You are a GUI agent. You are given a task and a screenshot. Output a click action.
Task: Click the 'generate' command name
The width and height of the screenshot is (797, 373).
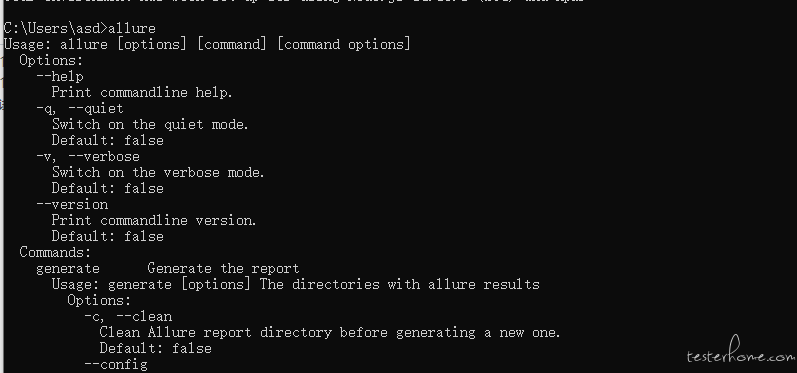click(x=68, y=268)
